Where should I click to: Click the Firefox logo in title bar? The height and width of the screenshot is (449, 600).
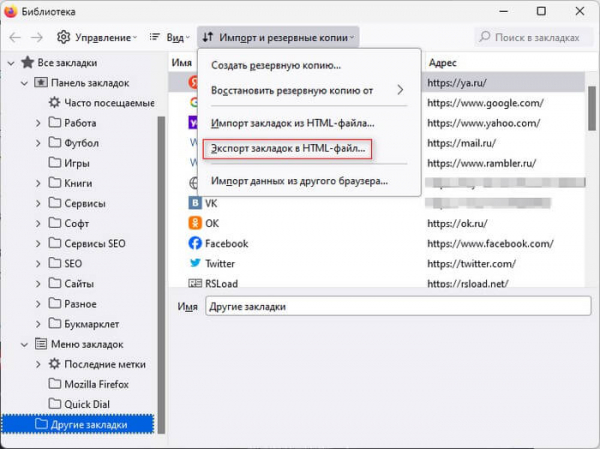click(x=10, y=11)
